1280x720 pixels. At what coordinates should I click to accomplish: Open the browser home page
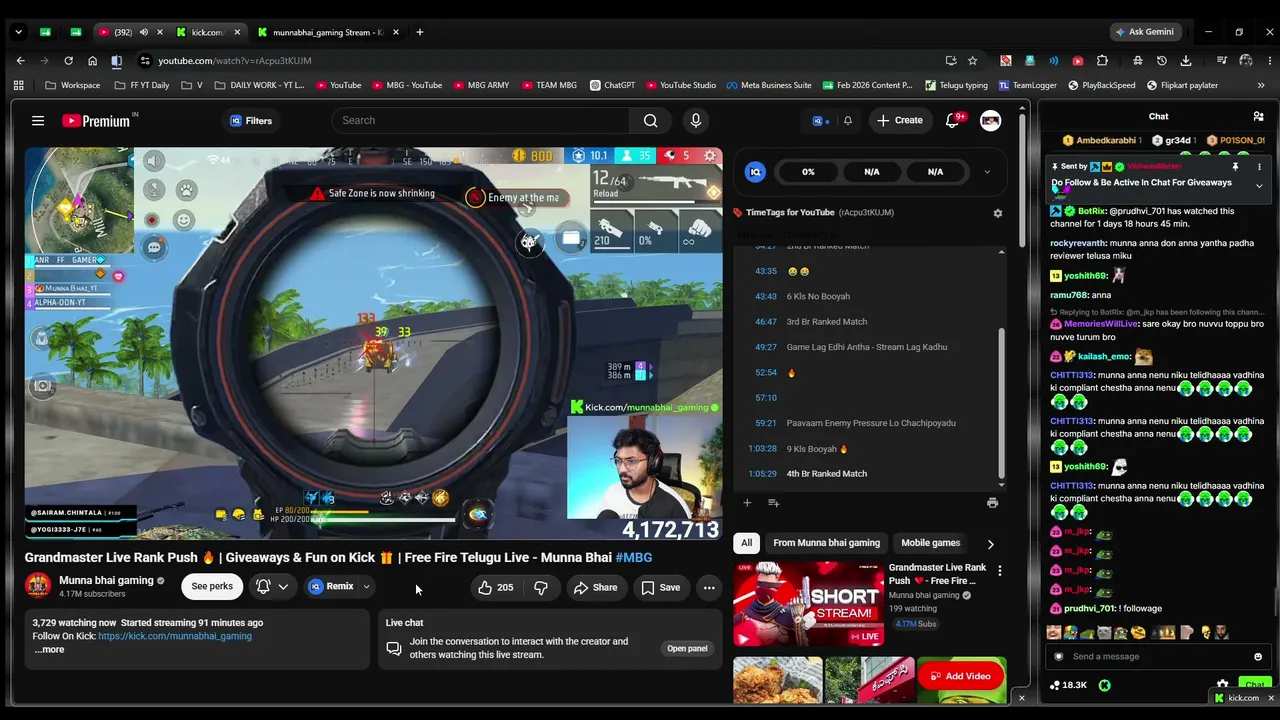[92, 60]
